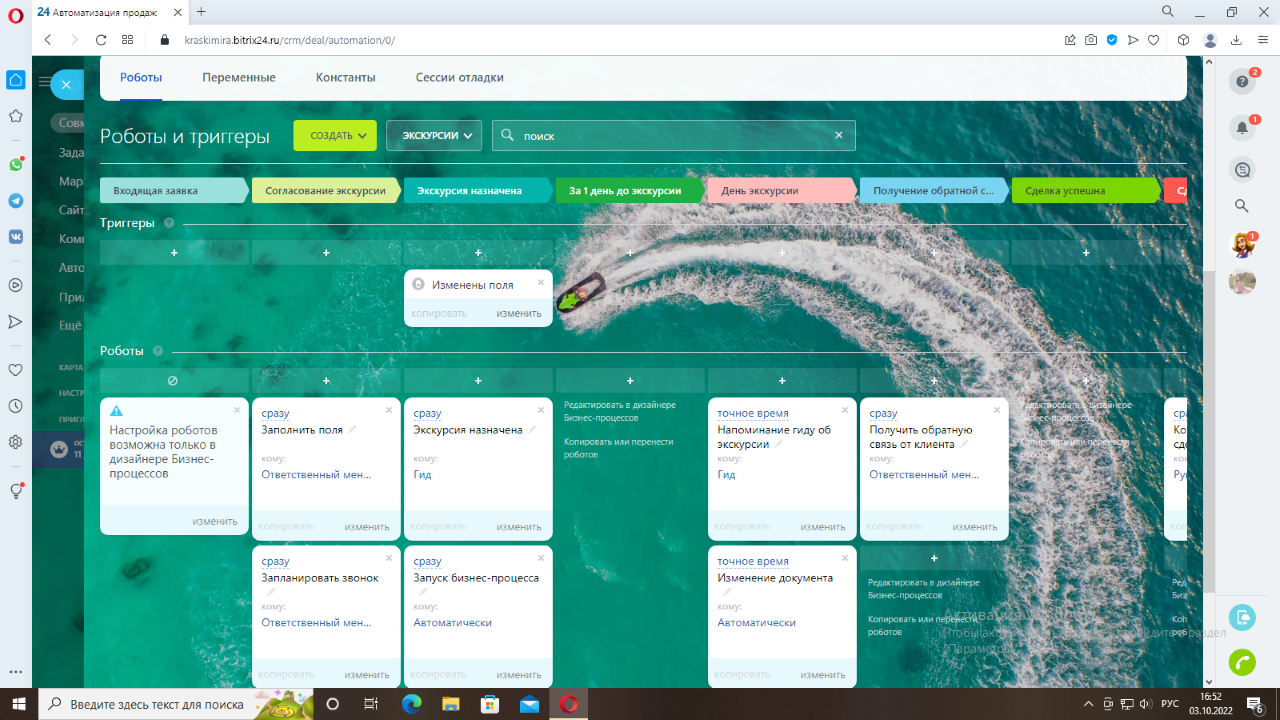The image size is (1280, 720).
Task: Add a trigger to the Согласование экскурсии stage
Action: point(326,253)
